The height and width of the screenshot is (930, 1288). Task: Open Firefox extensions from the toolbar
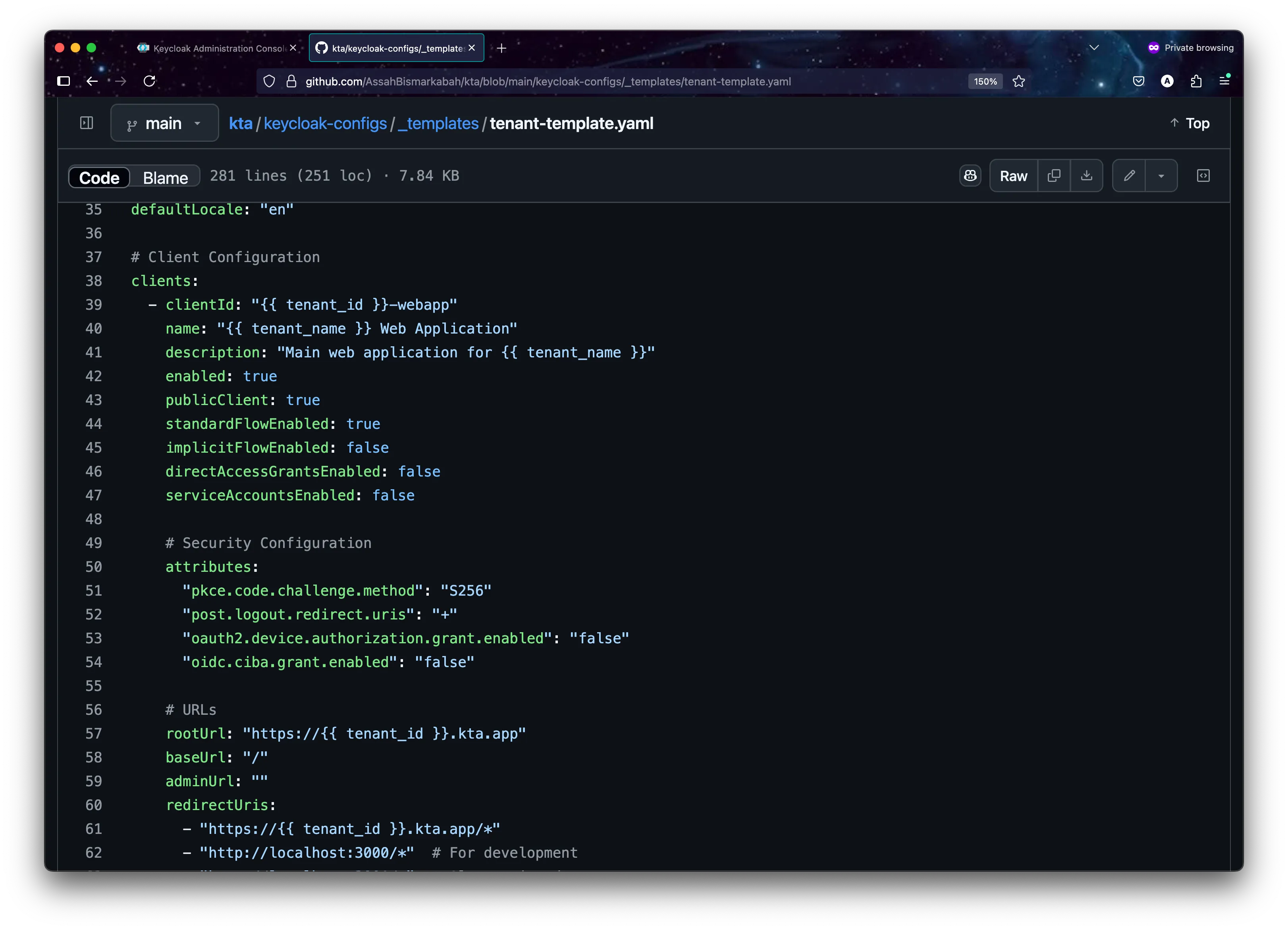[1196, 81]
